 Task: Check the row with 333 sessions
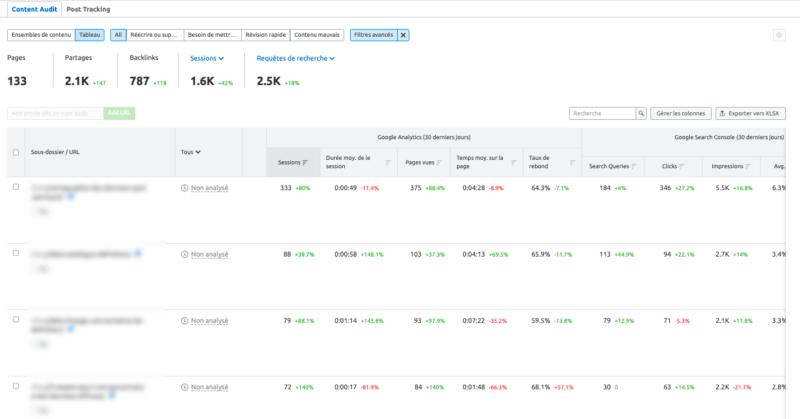(x=16, y=187)
